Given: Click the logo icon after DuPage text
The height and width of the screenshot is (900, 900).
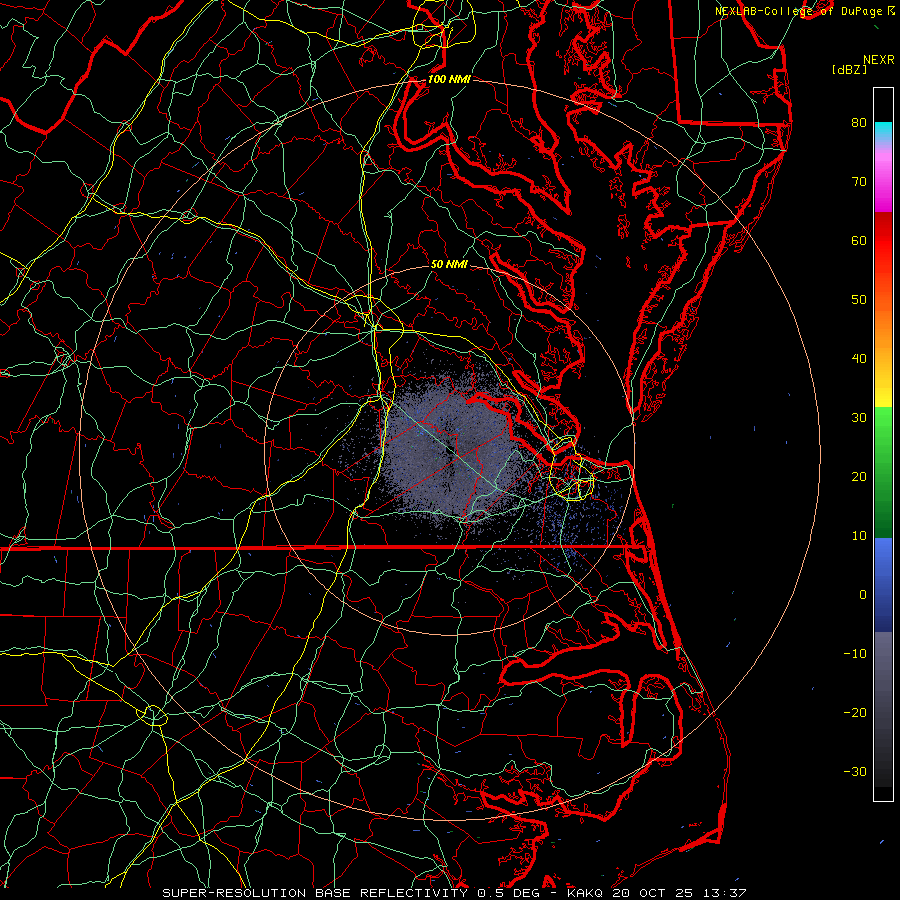Looking at the screenshot, I should pyautogui.click(x=890, y=11).
